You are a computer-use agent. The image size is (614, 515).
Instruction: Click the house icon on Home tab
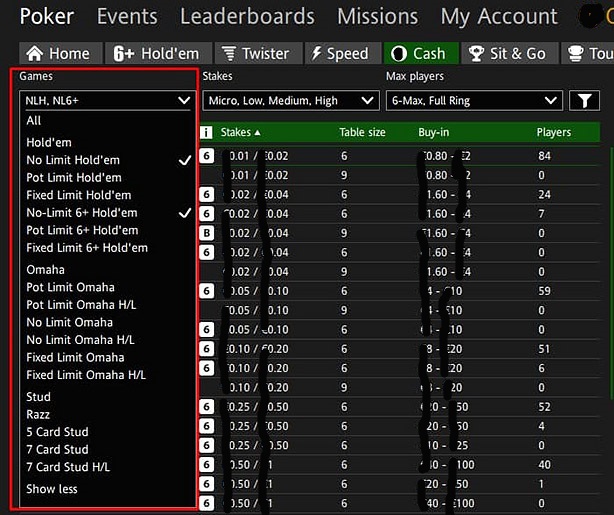click(x=35, y=53)
